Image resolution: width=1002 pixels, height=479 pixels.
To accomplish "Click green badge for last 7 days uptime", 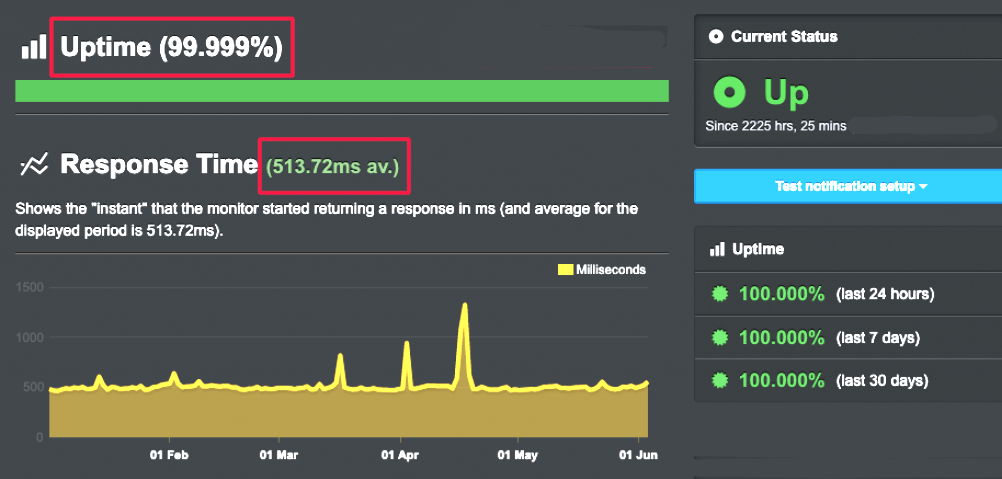I will point(720,337).
